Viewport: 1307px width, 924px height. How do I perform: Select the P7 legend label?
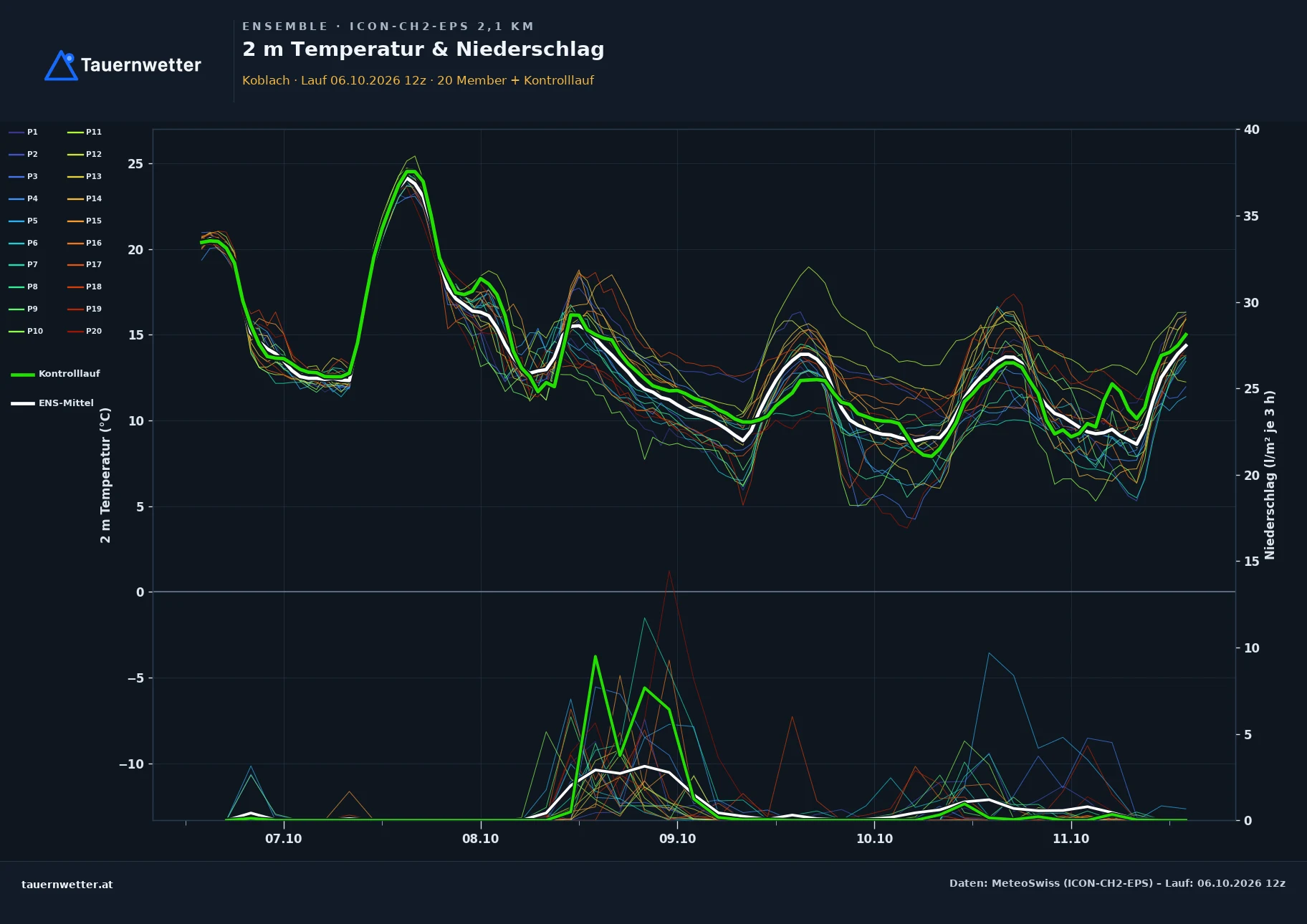point(32,265)
